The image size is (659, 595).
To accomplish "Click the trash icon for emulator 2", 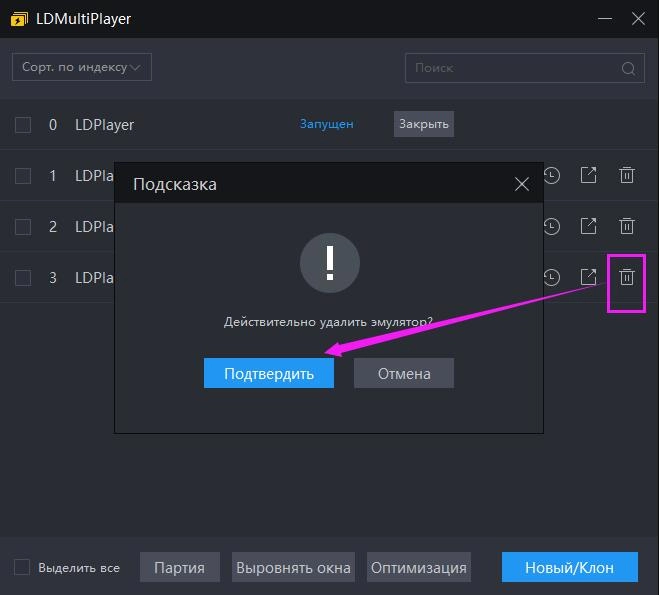I will (x=627, y=226).
